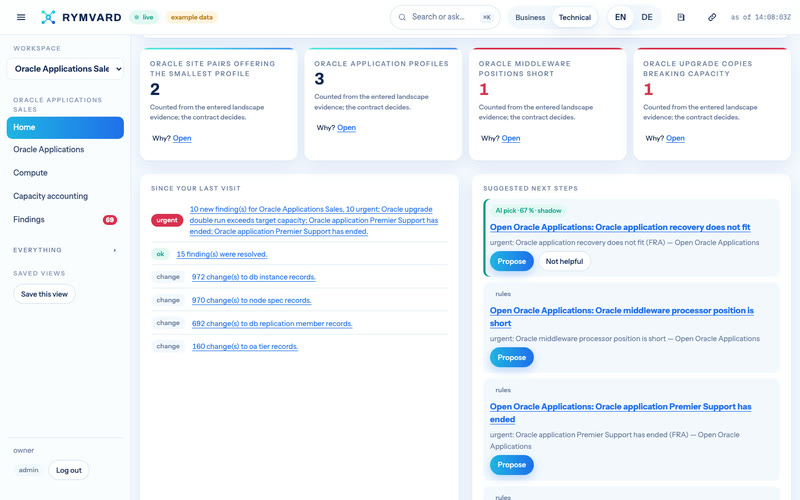
Task: Click the example data badge
Action: pyautogui.click(x=192, y=17)
